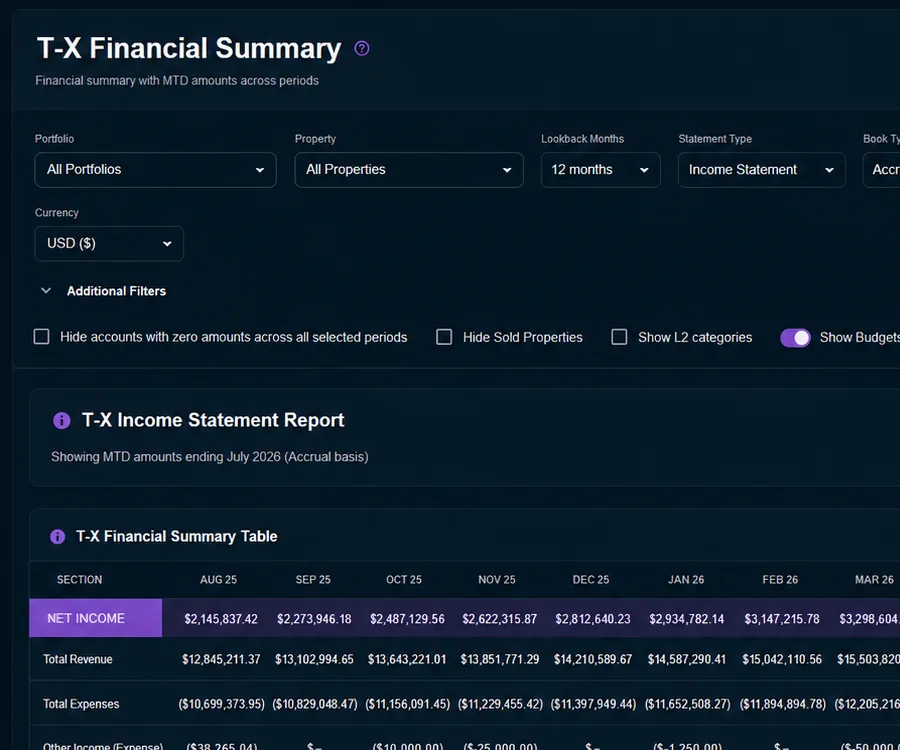
Task: Enable Show L2 categories checkbox
Action: tap(619, 337)
